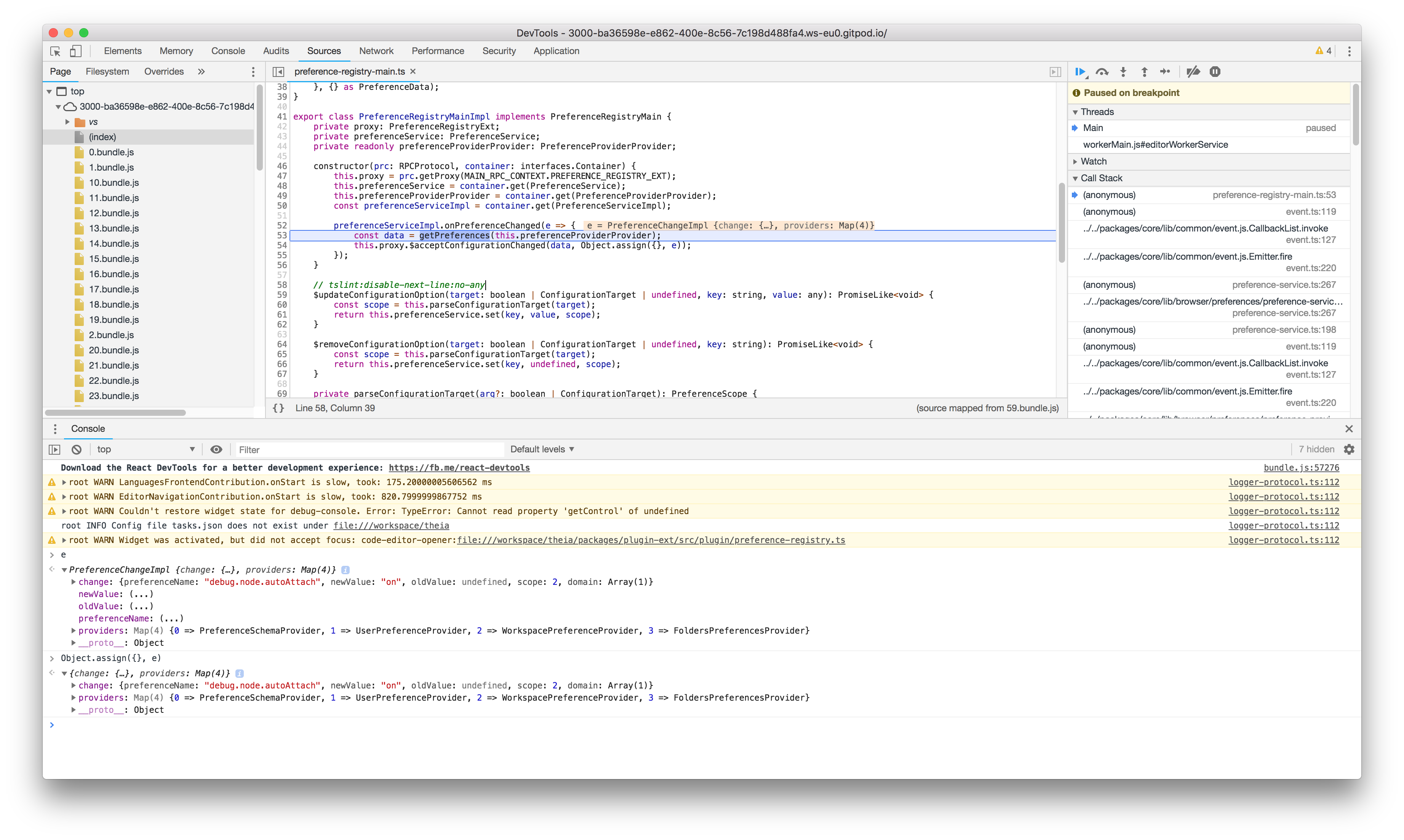Switch to the Network panel
This screenshot has width=1404, height=840.
pos(376,51)
